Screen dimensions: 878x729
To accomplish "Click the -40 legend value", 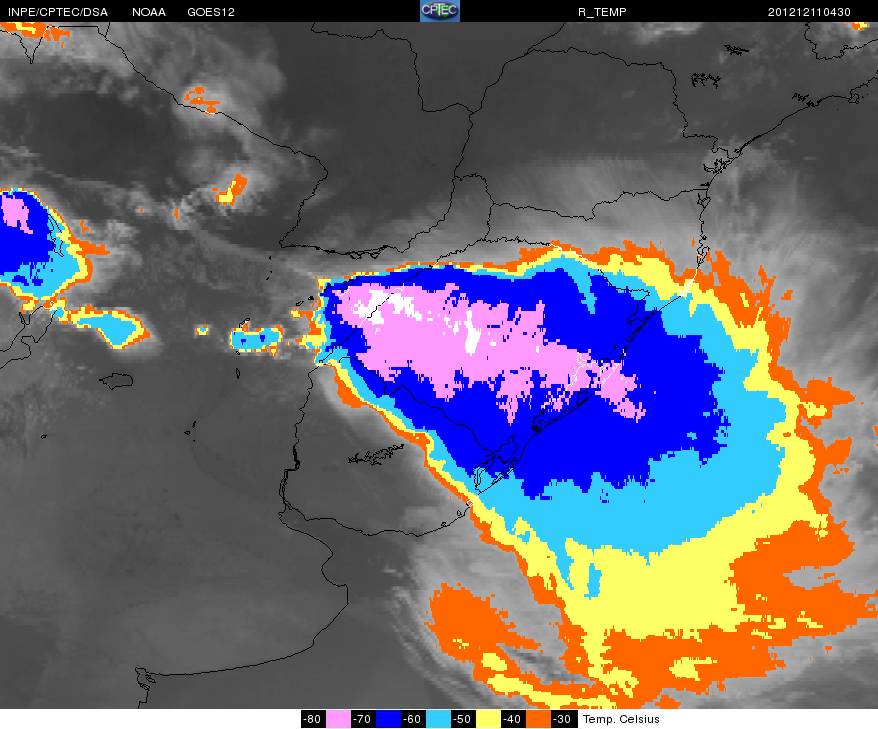I will 512,719.
